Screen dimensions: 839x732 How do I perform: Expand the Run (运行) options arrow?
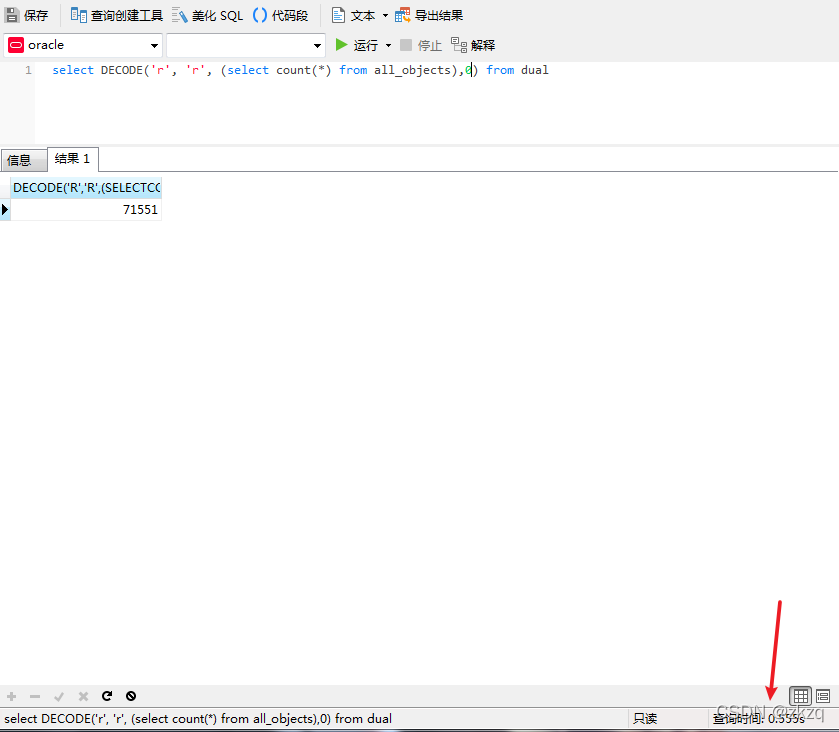click(x=388, y=45)
